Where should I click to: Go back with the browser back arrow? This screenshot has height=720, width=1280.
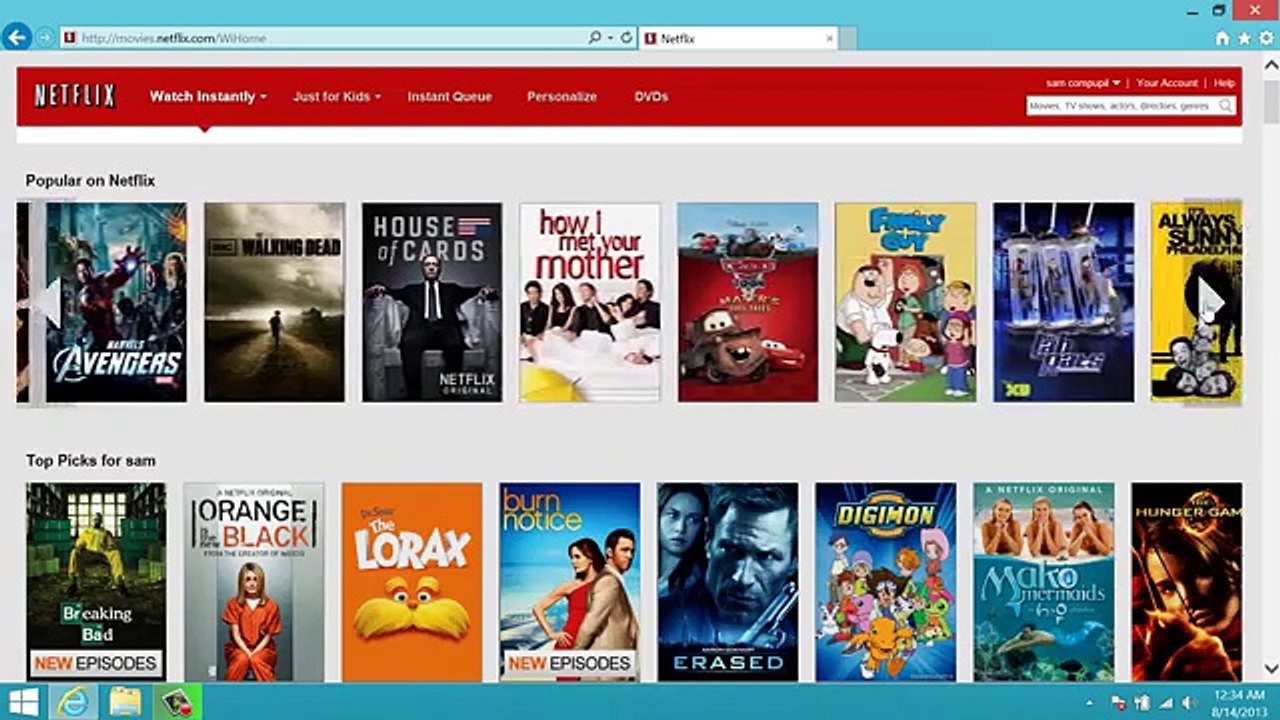pyautogui.click(x=17, y=38)
